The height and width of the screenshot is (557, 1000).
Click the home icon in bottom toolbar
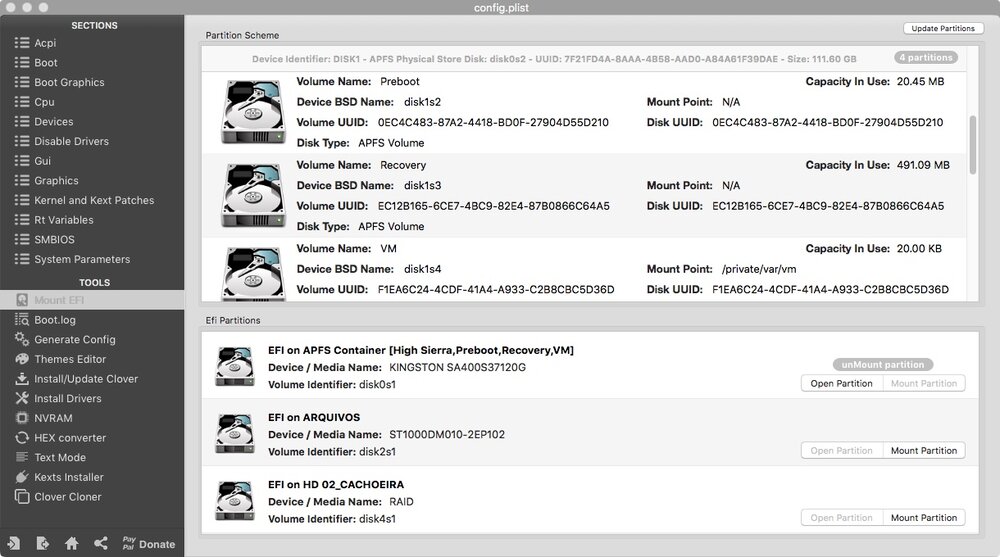pos(71,543)
